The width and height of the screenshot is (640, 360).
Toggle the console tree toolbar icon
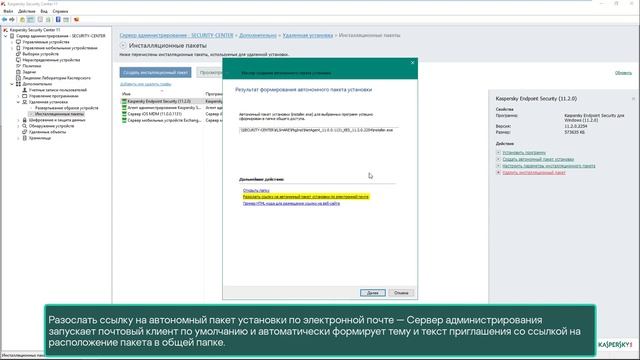(x=31, y=20)
